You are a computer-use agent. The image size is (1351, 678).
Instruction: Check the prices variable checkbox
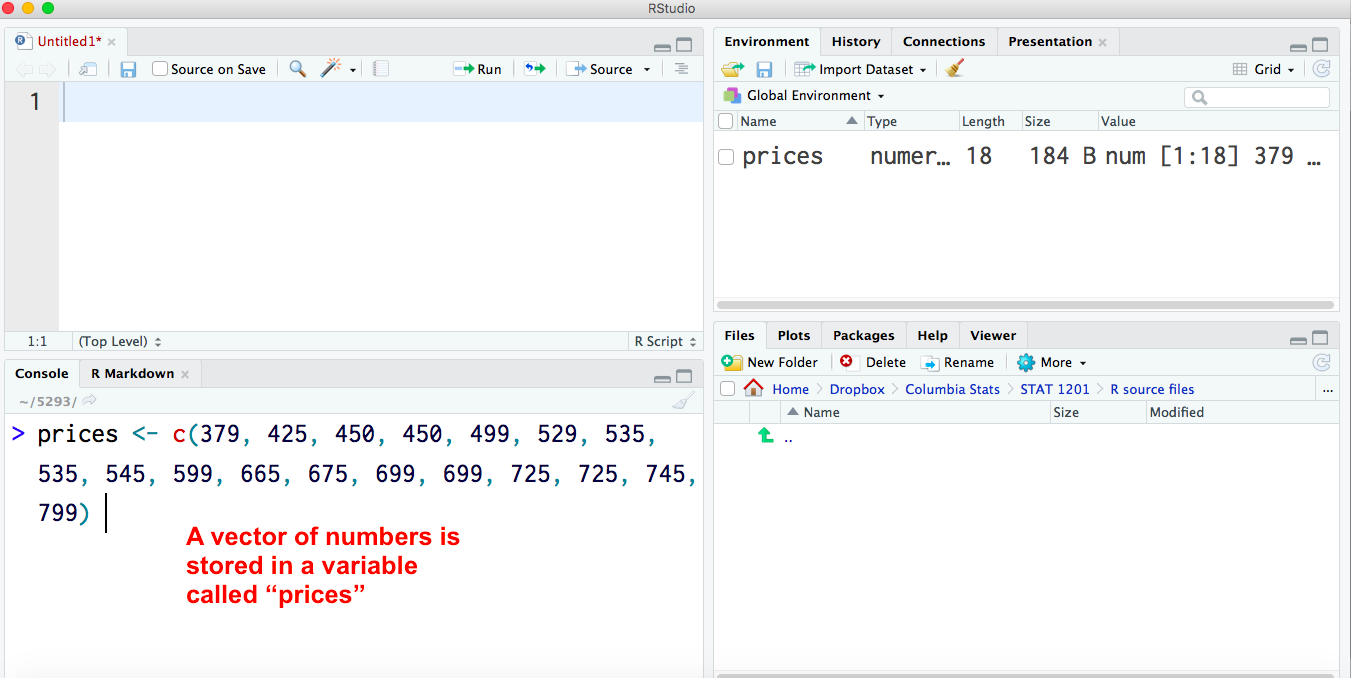[x=726, y=157]
